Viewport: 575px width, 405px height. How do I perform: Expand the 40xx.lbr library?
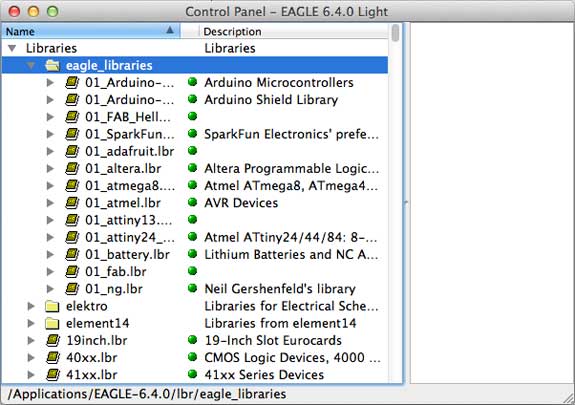(31, 358)
